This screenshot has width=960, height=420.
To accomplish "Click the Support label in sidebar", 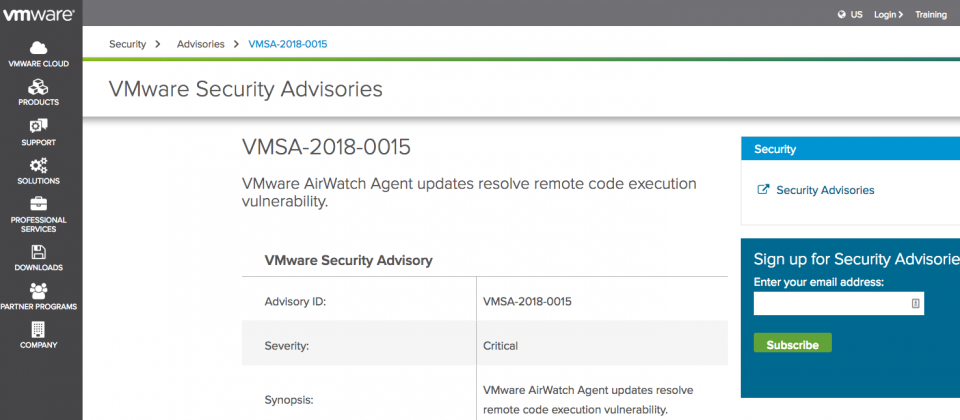I will (x=39, y=143).
